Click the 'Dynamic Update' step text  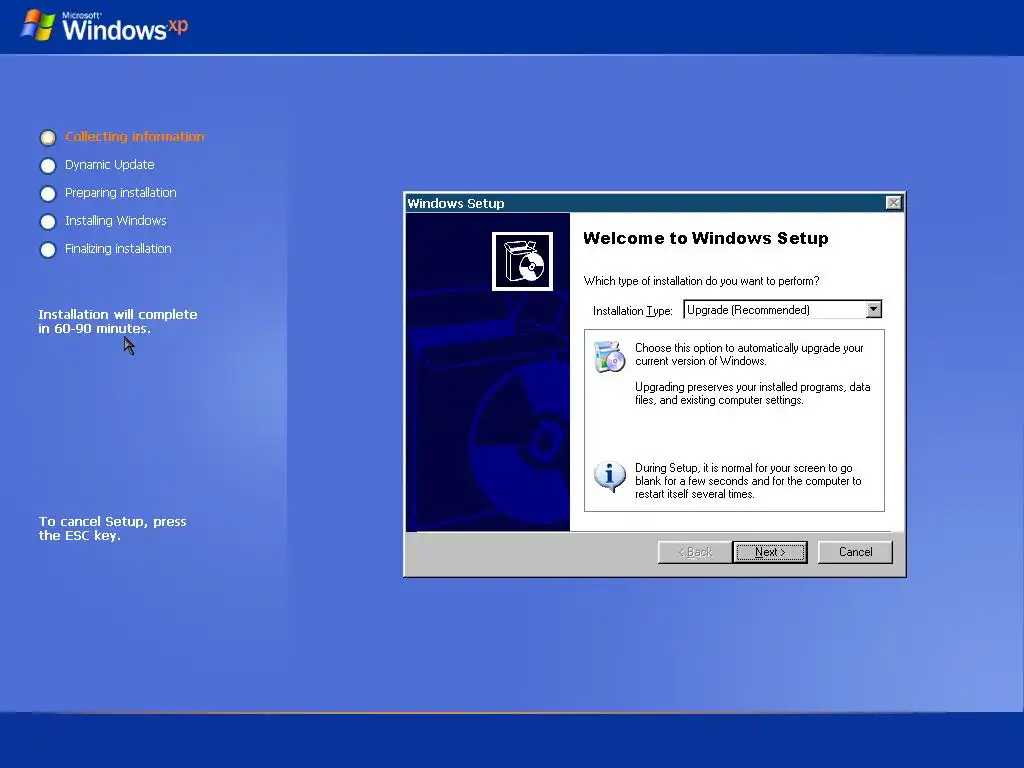(x=110, y=165)
